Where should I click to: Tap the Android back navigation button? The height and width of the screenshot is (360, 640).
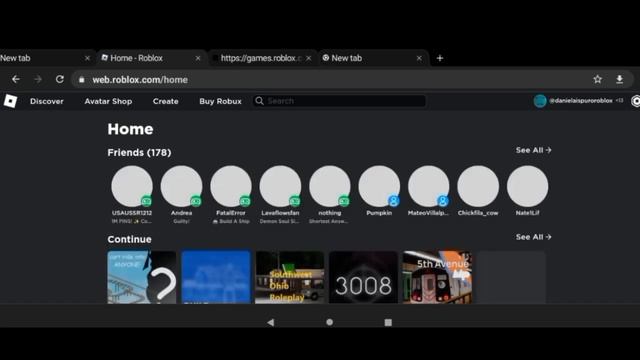(270, 322)
